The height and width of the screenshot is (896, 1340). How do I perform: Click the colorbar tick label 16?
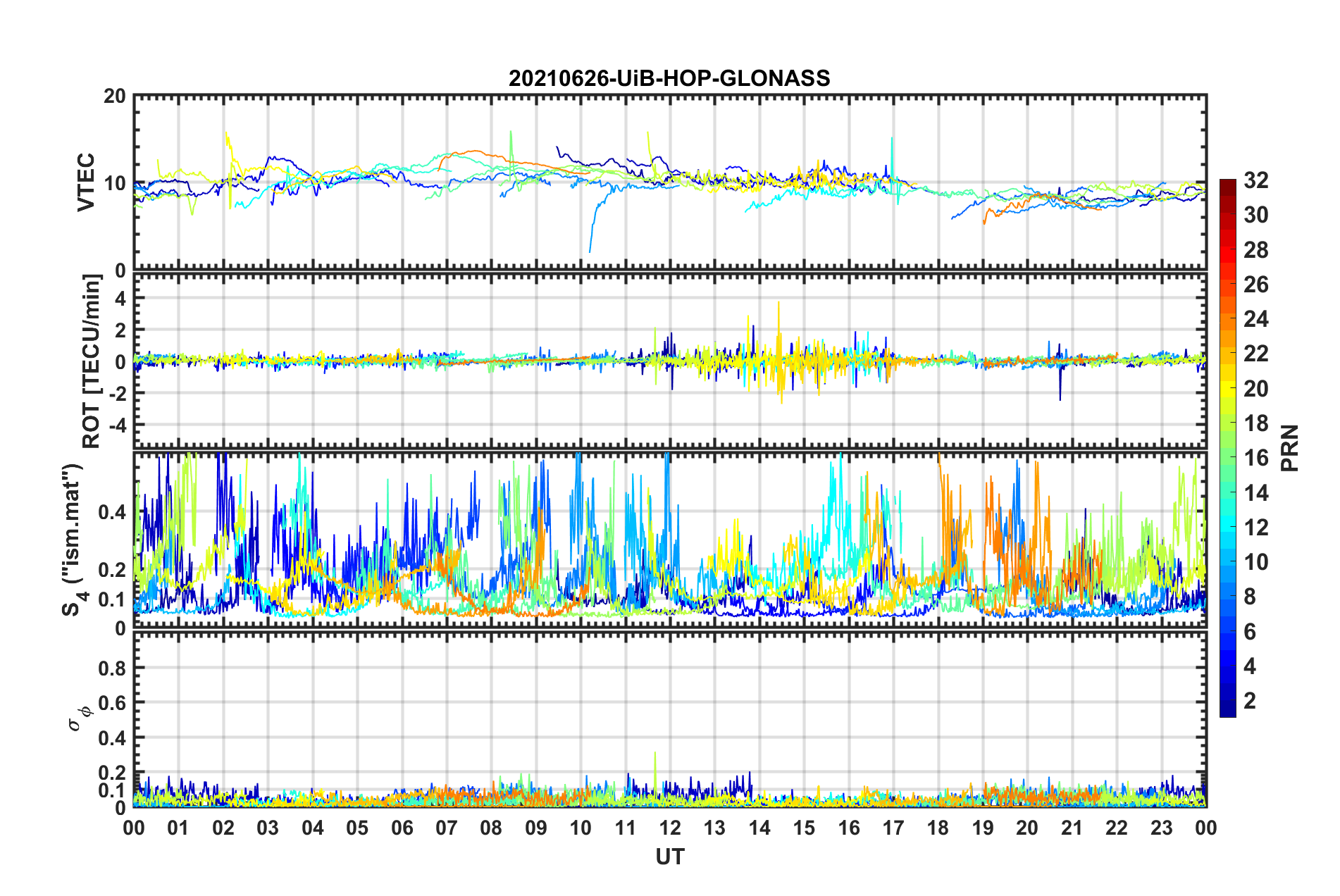[1255, 458]
